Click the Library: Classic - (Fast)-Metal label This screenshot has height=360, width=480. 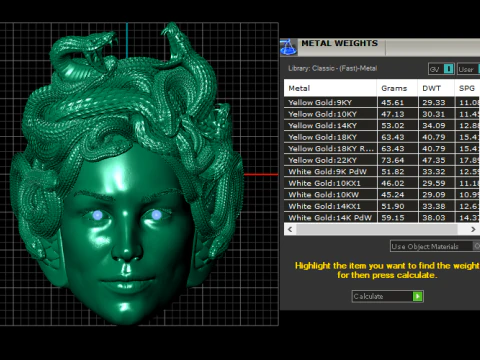332,68
